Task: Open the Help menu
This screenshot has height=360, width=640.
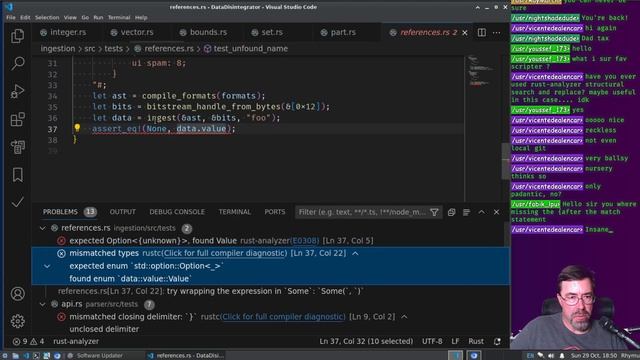Action: [141, 18]
